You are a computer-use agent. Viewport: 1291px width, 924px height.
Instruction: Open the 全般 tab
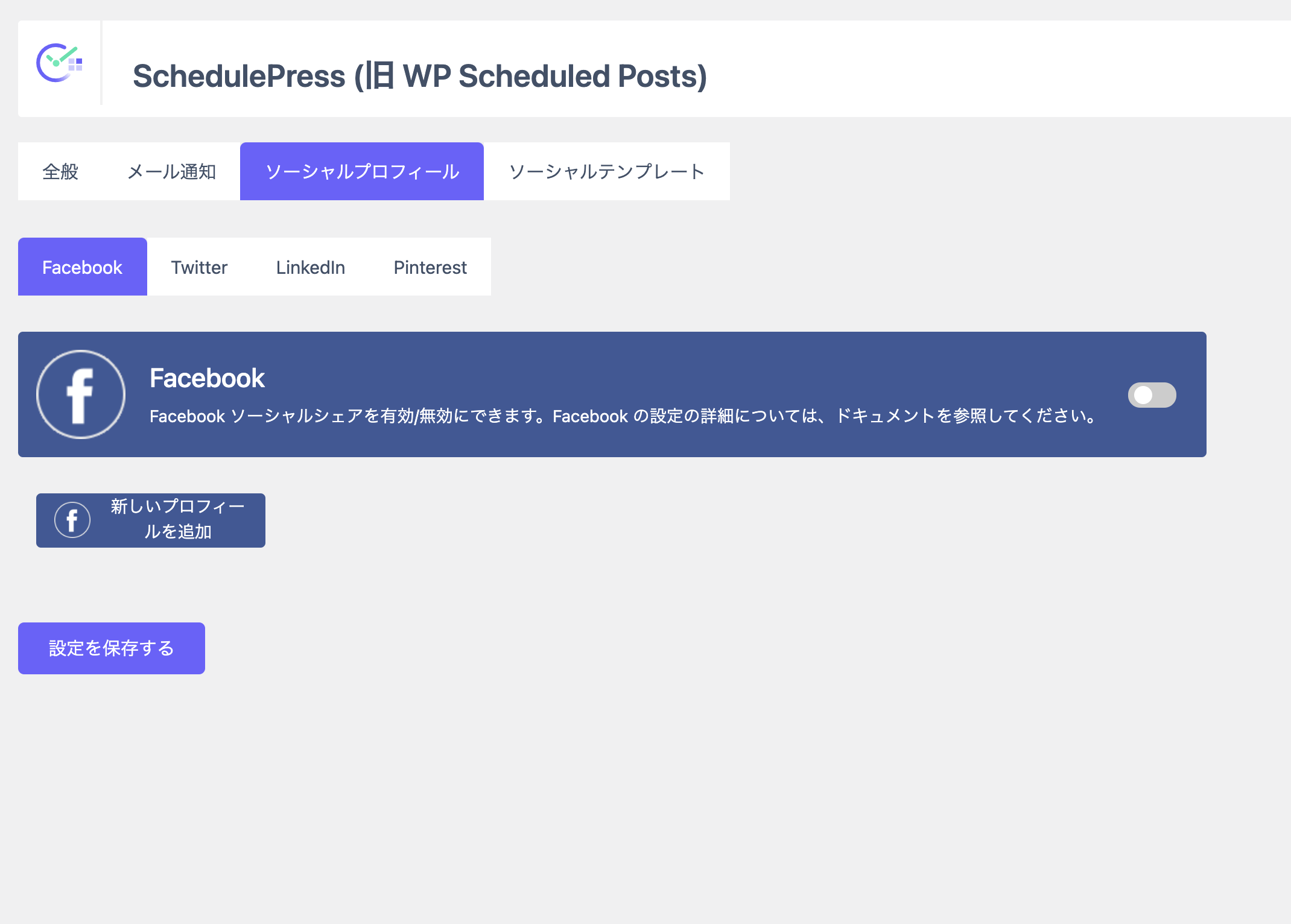[60, 171]
